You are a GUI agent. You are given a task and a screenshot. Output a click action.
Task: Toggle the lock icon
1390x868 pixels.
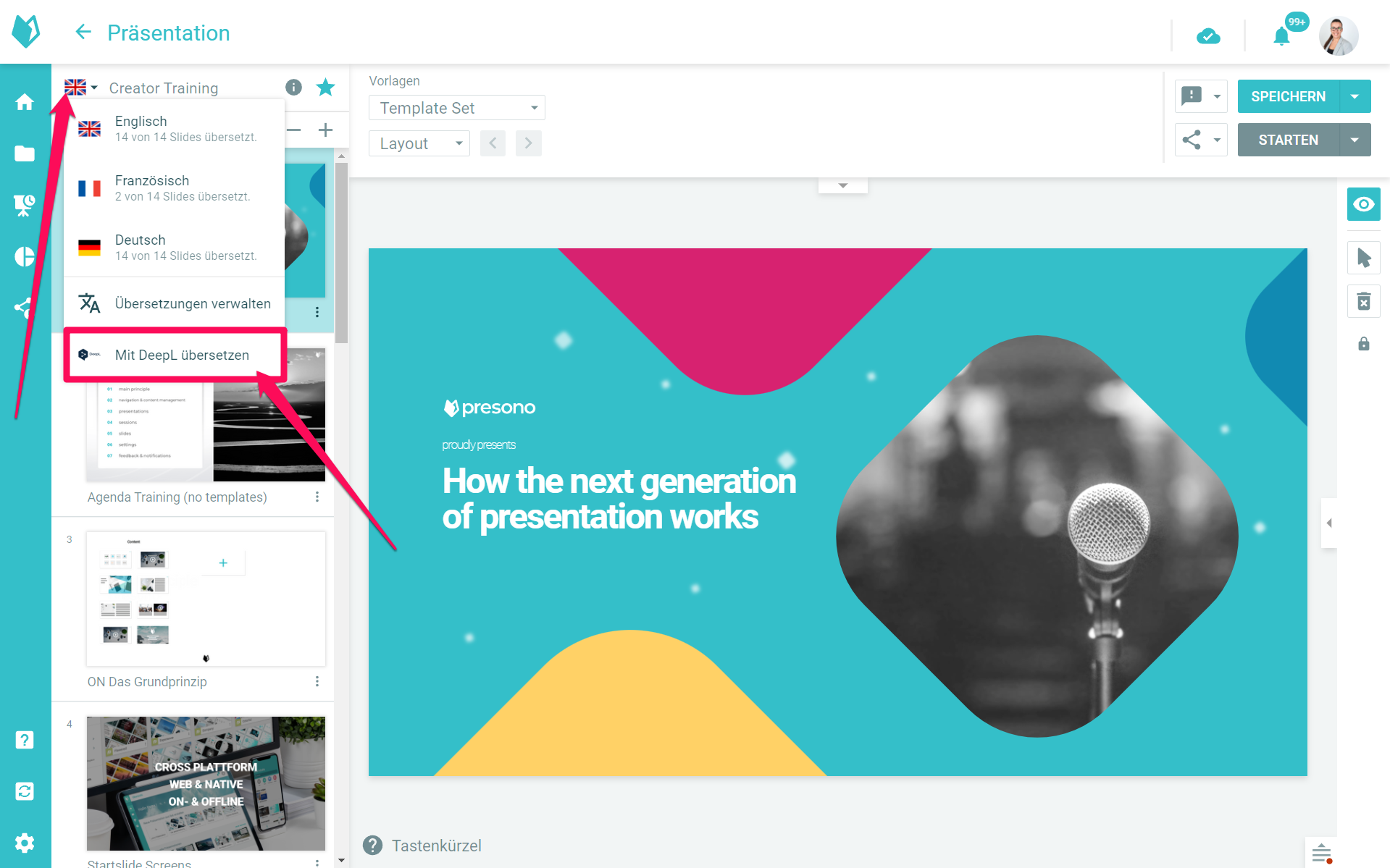[1364, 344]
